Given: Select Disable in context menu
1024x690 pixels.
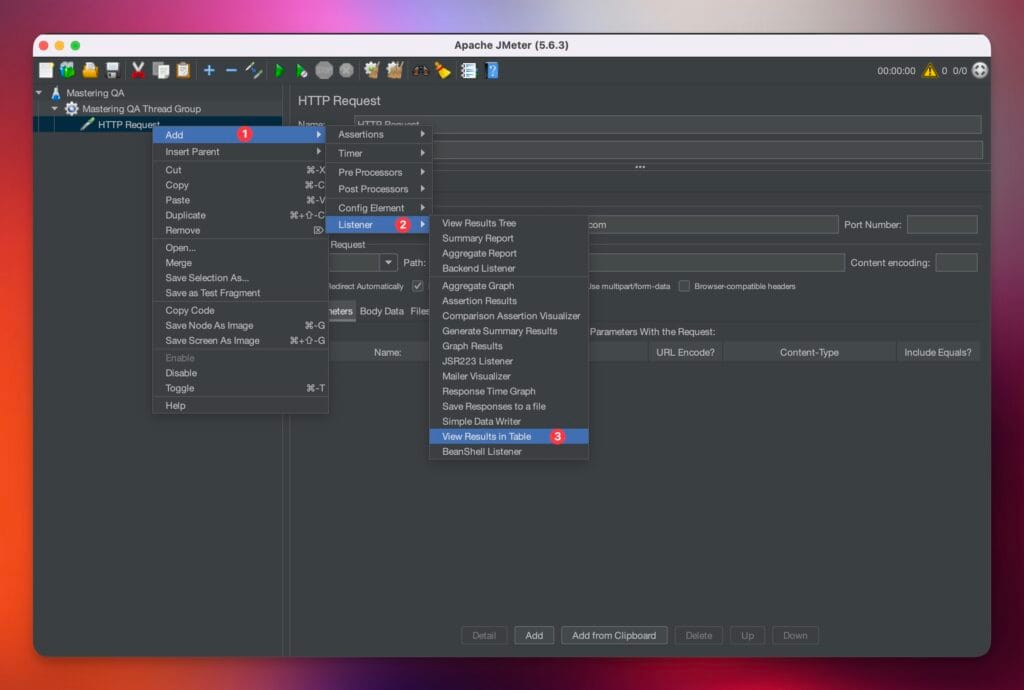Looking at the screenshot, I should 240,373.
